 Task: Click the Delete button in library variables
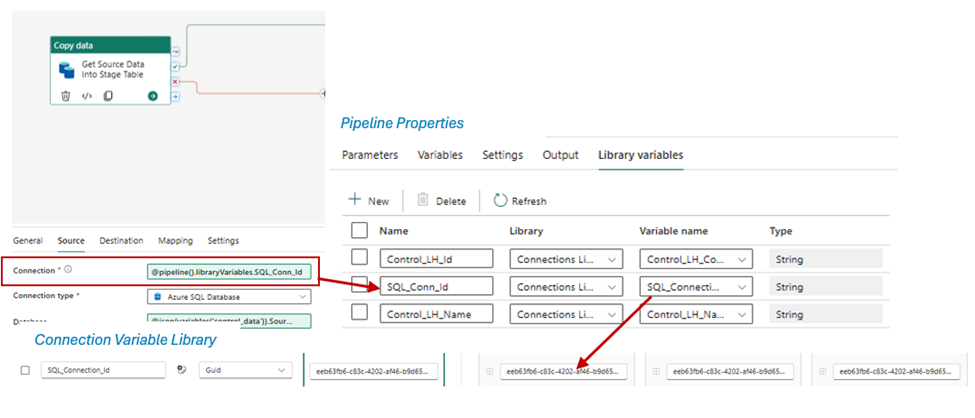pyautogui.click(x=441, y=201)
